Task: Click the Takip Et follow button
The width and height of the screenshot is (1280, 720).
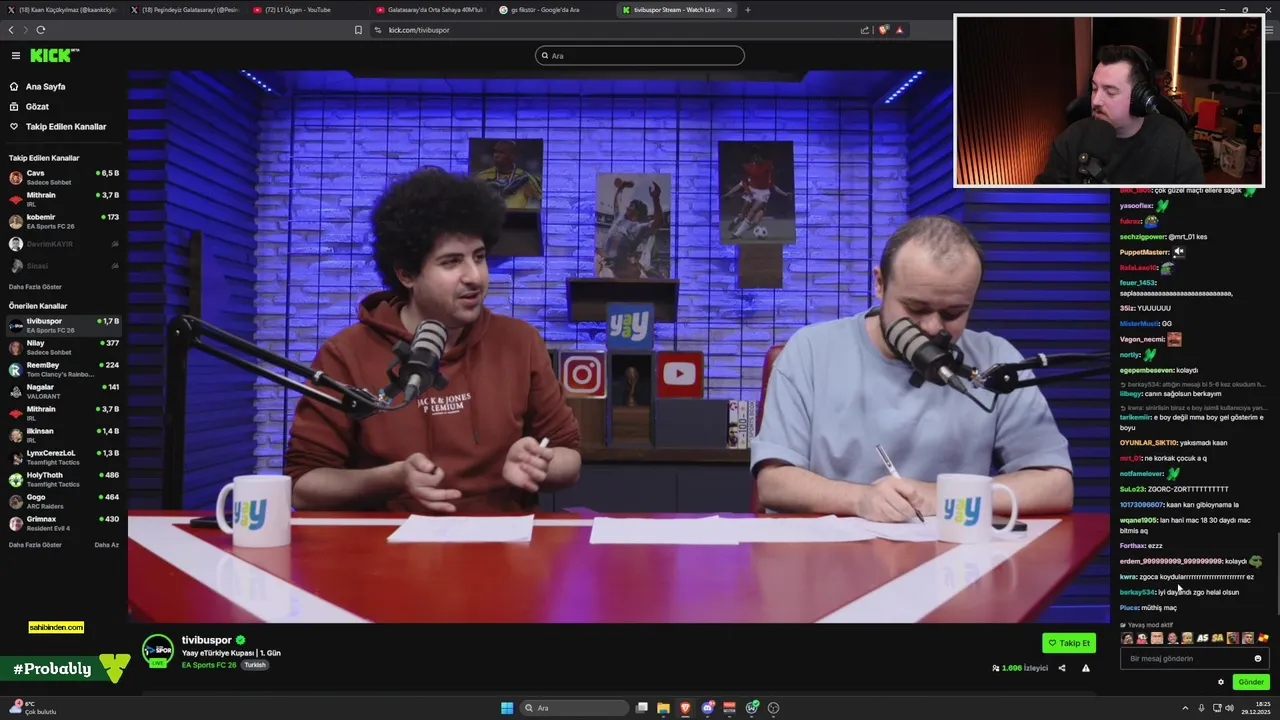Action: pyautogui.click(x=1069, y=643)
